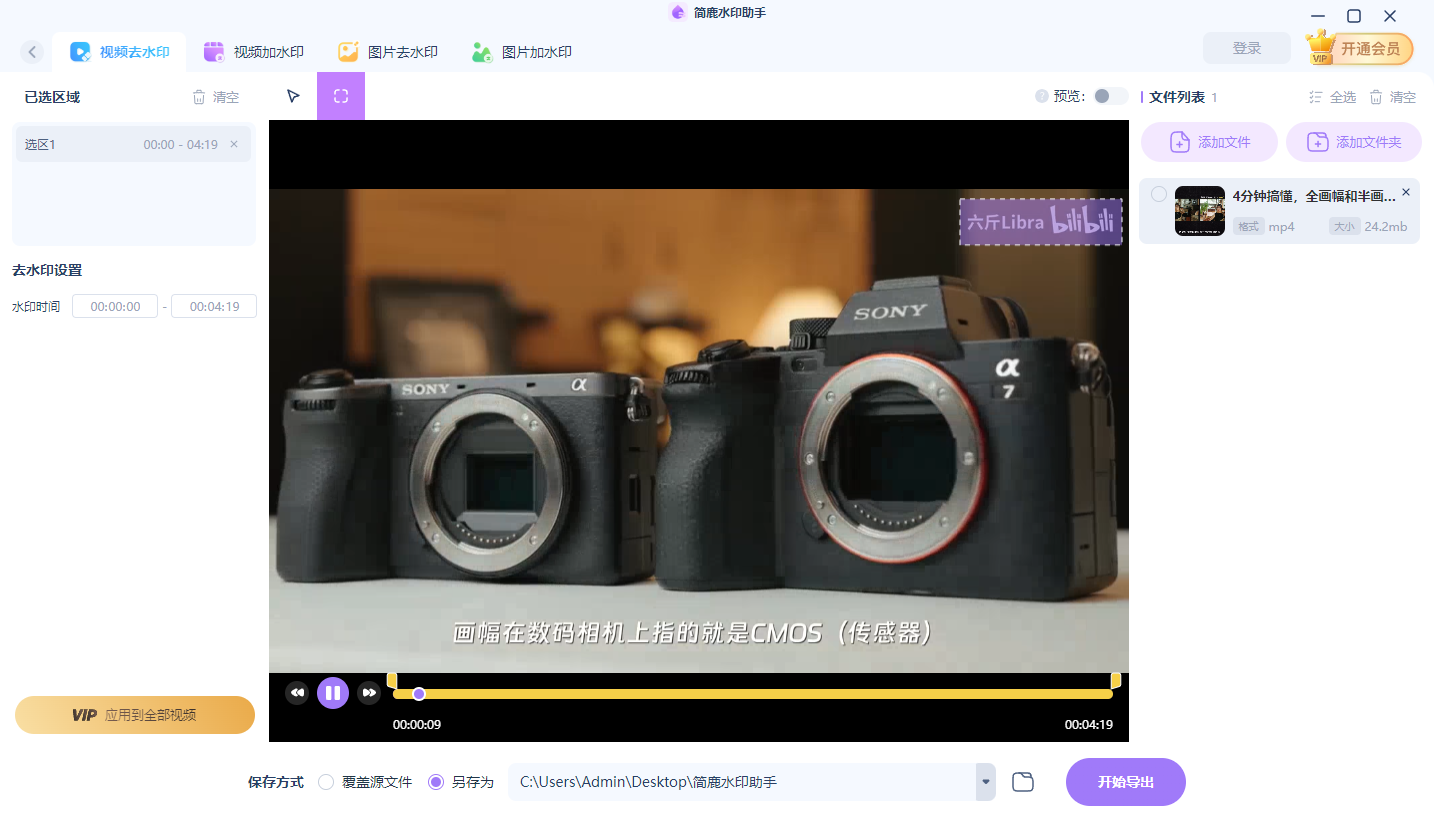Click the fast-forward playback button
The image size is (1434, 822).
(x=370, y=693)
